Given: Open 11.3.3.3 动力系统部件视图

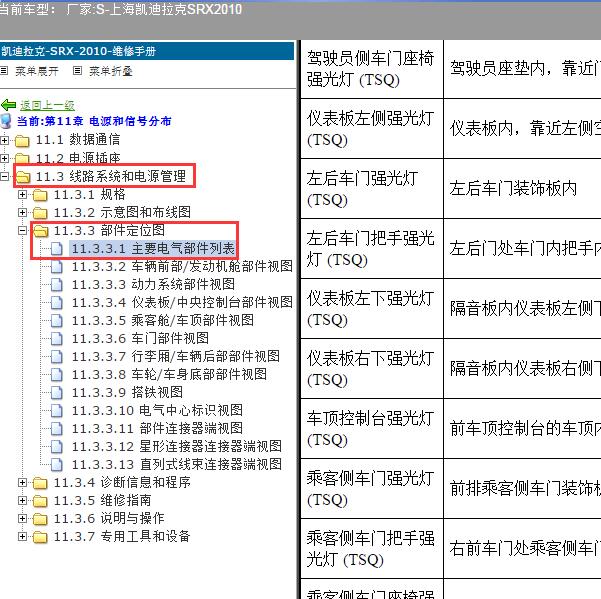Looking at the screenshot, I should point(153,284).
